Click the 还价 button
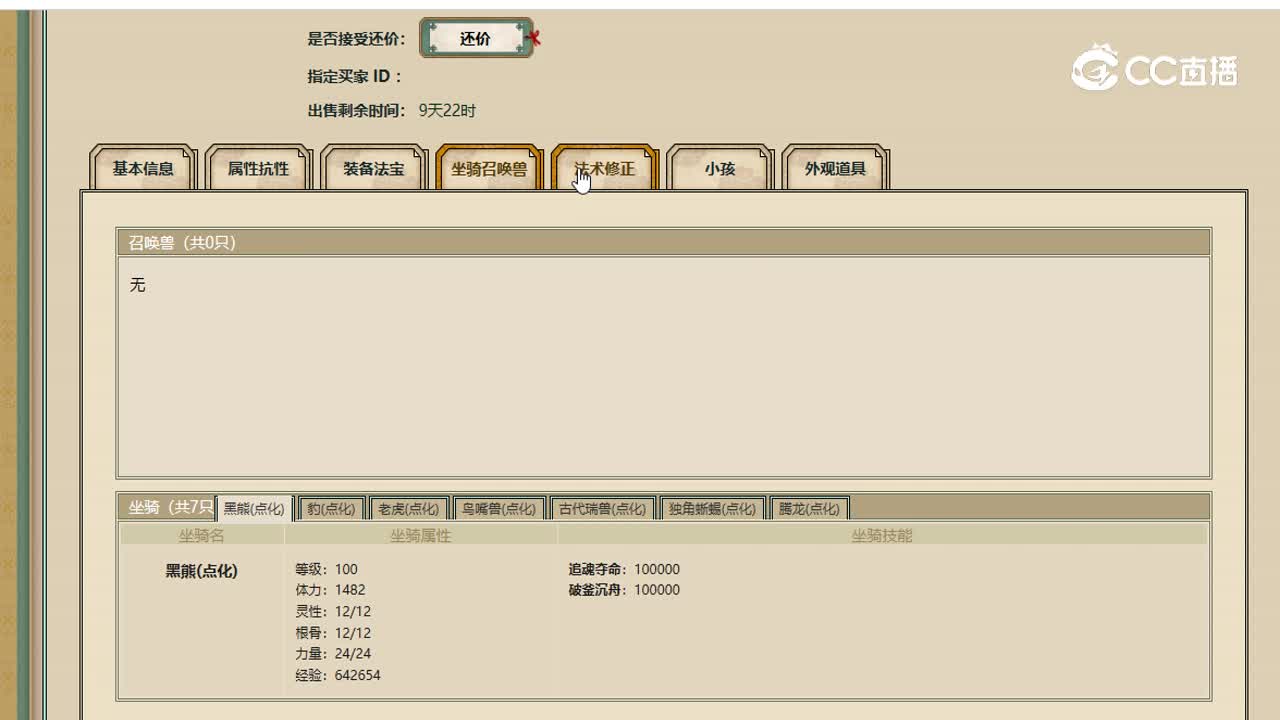This screenshot has height=720, width=1280. tap(475, 38)
